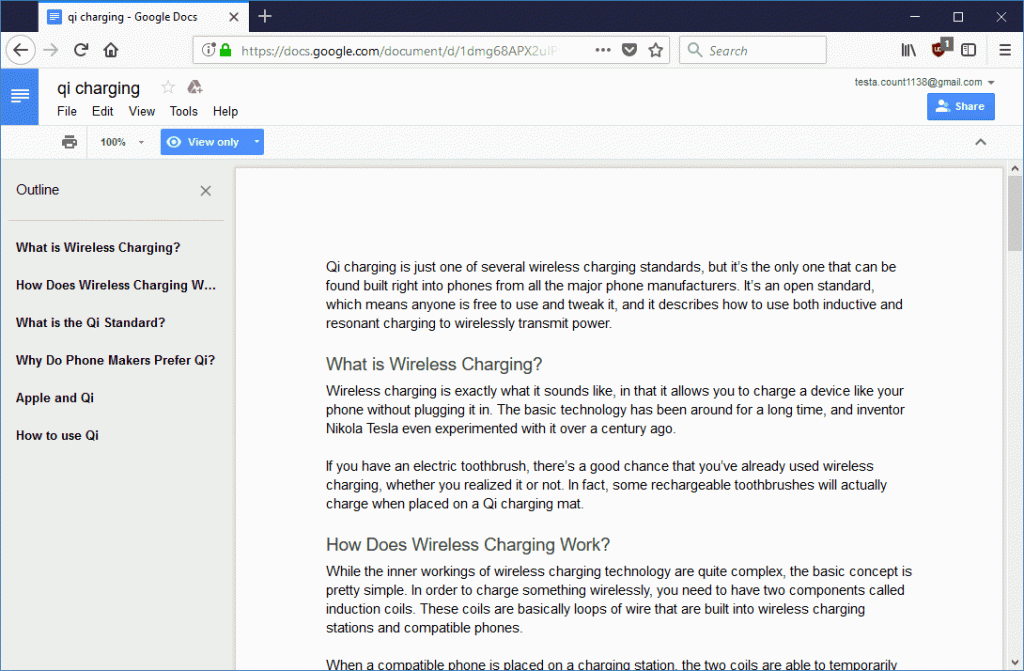Open page actions three-dot menu
The height and width of the screenshot is (671, 1024).
pyautogui.click(x=603, y=50)
